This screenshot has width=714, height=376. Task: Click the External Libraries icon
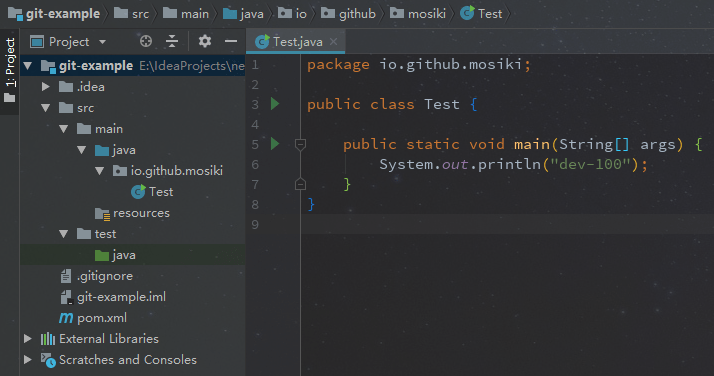[x=48, y=339]
